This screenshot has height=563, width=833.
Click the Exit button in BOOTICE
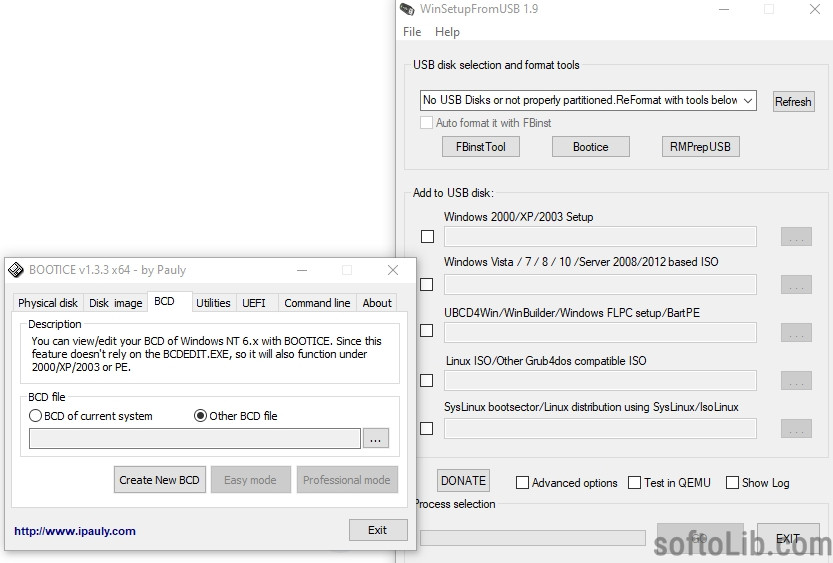tap(378, 530)
